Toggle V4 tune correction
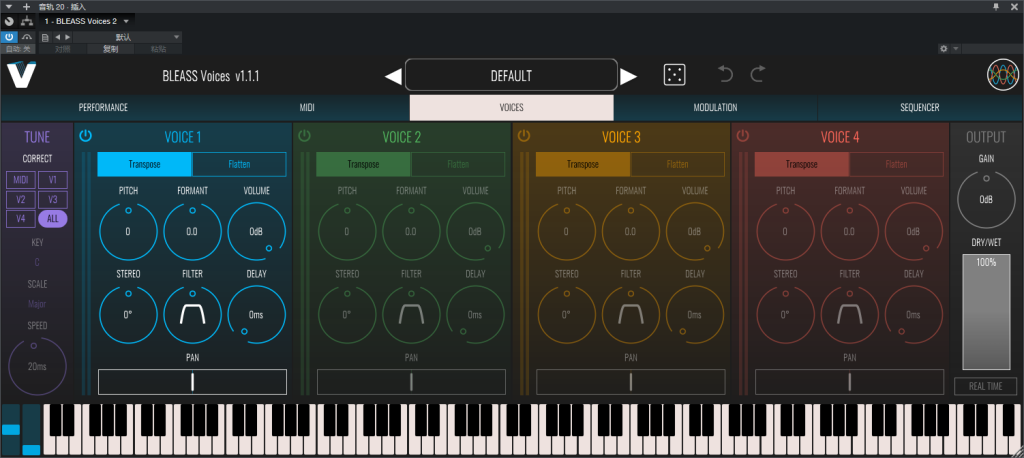This screenshot has width=1024, height=458. (21, 220)
